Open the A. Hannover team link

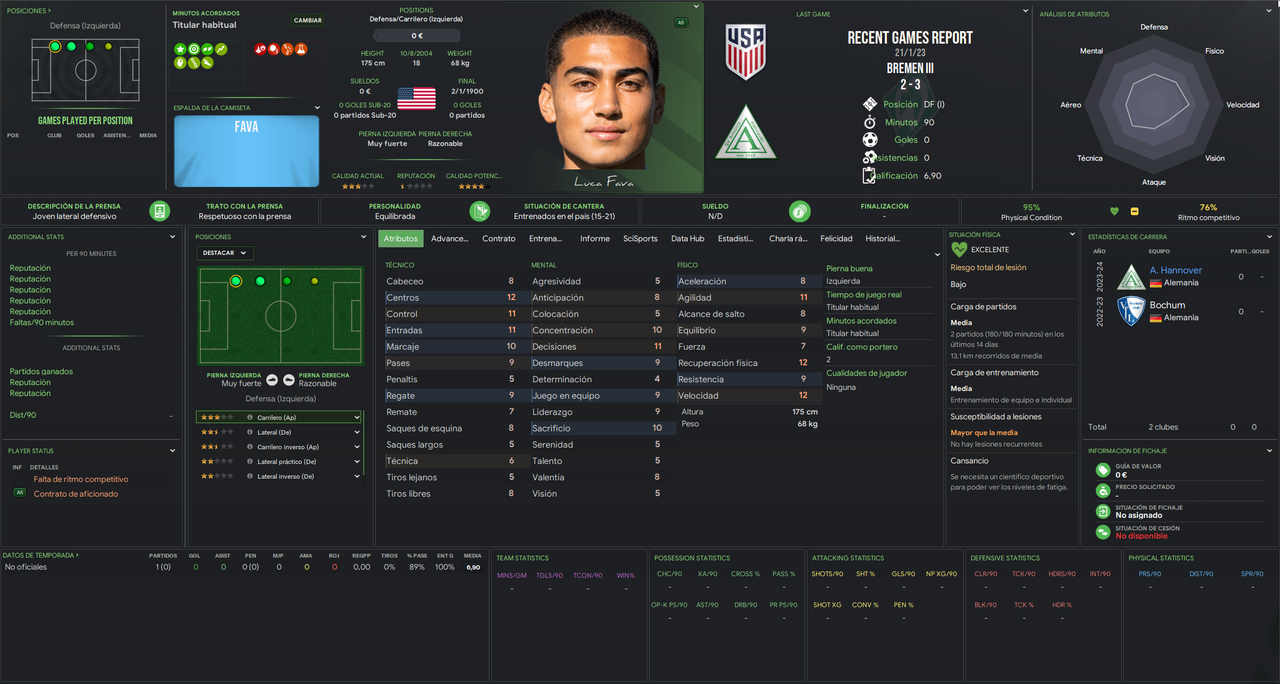click(1175, 270)
